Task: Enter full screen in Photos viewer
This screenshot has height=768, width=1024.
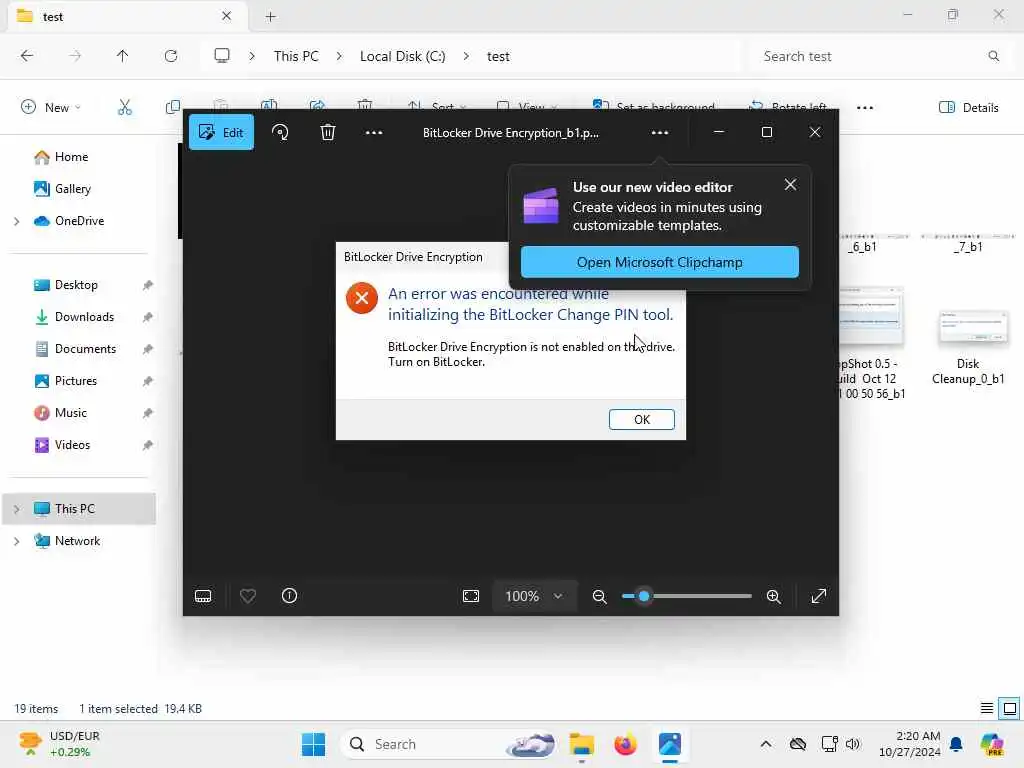Action: point(818,596)
